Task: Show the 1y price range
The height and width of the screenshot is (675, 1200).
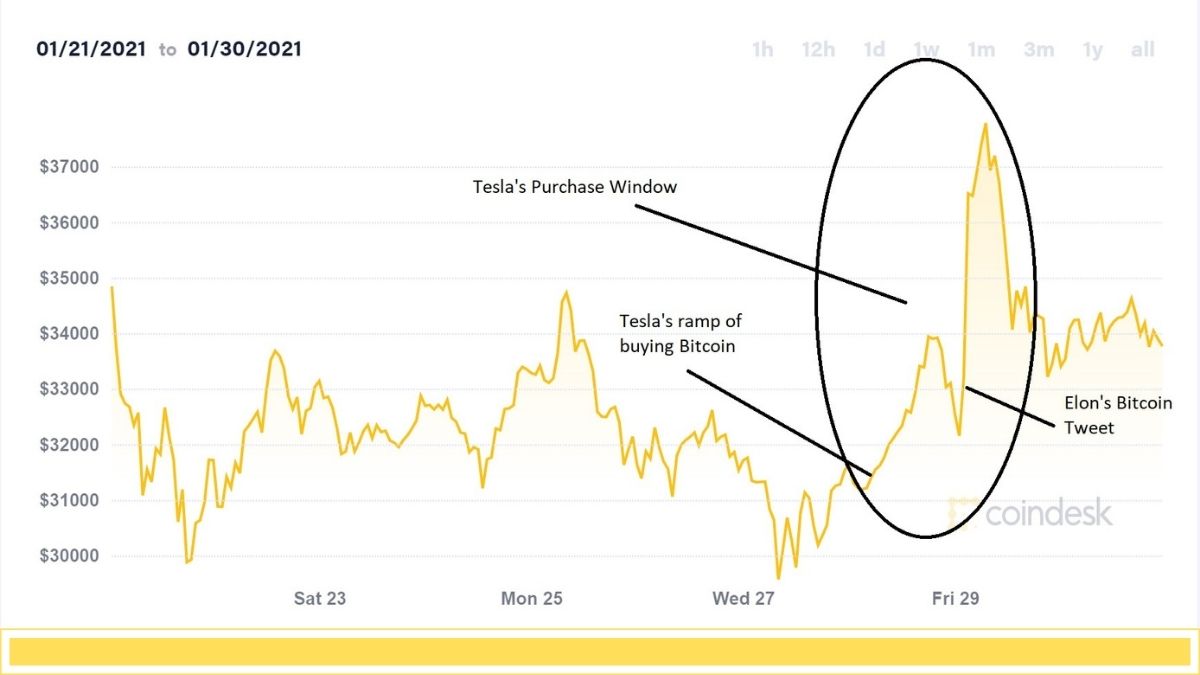Action: point(1092,50)
